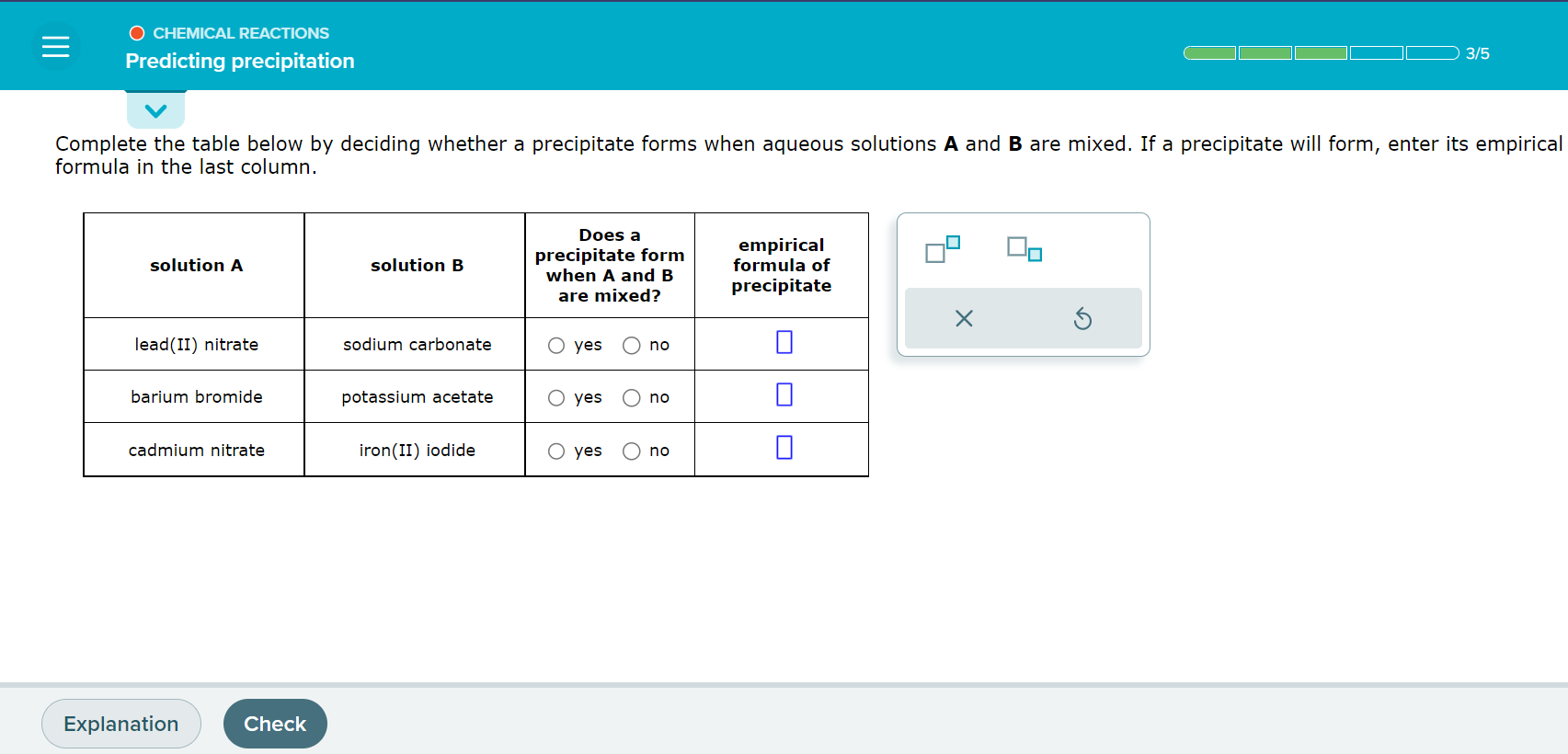Open the hamburger navigation menu
Viewport: 1568px width, 754px height.
[55, 46]
